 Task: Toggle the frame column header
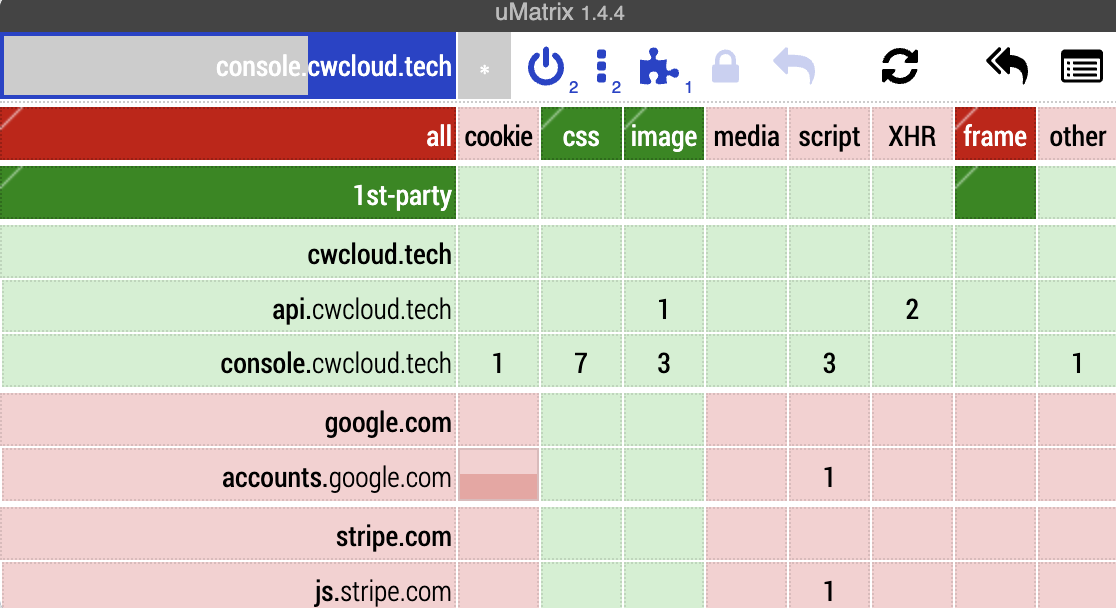click(995, 134)
